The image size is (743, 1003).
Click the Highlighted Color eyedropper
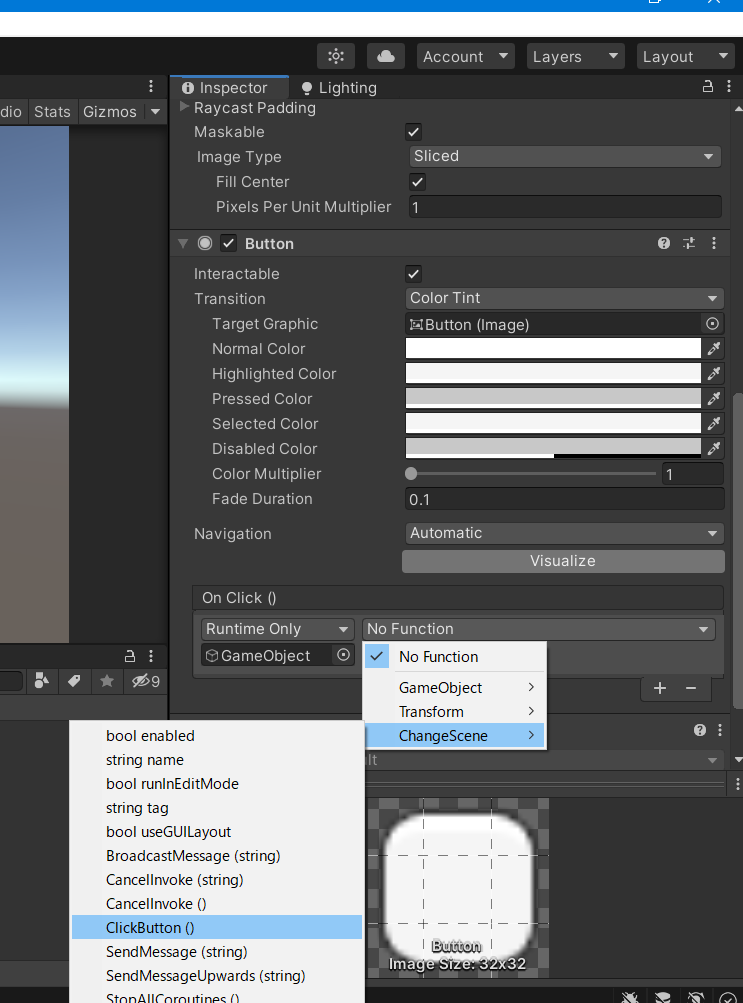pos(714,374)
